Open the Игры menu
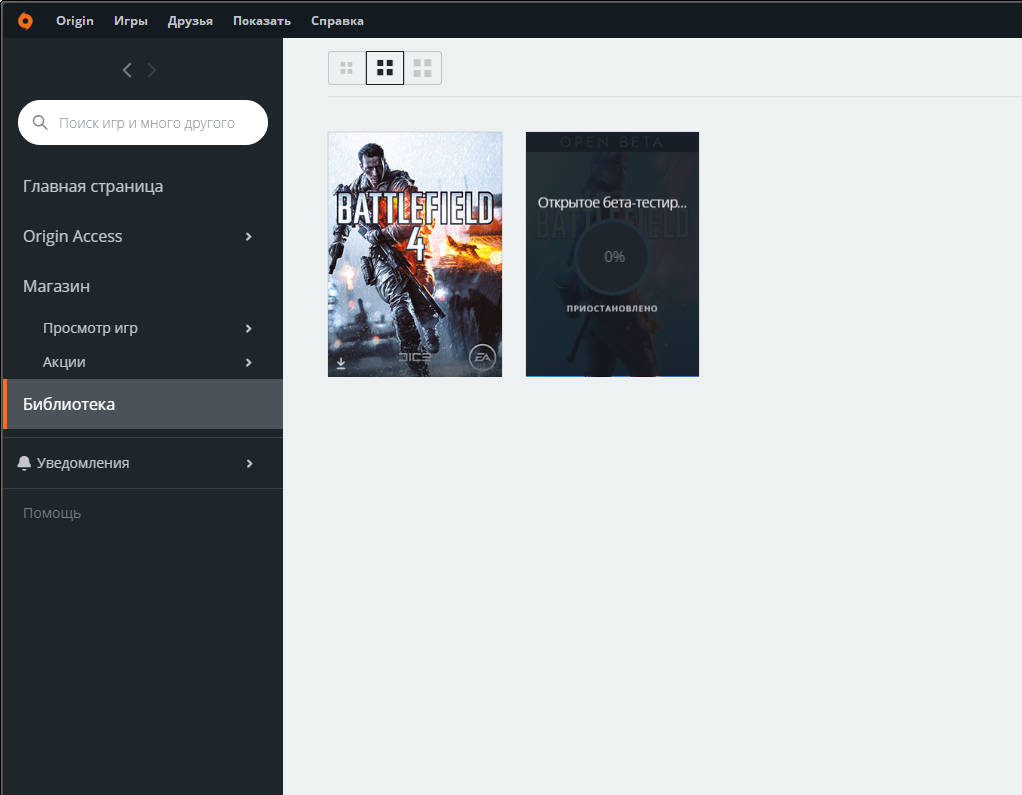The height and width of the screenshot is (795, 1022). (x=130, y=21)
